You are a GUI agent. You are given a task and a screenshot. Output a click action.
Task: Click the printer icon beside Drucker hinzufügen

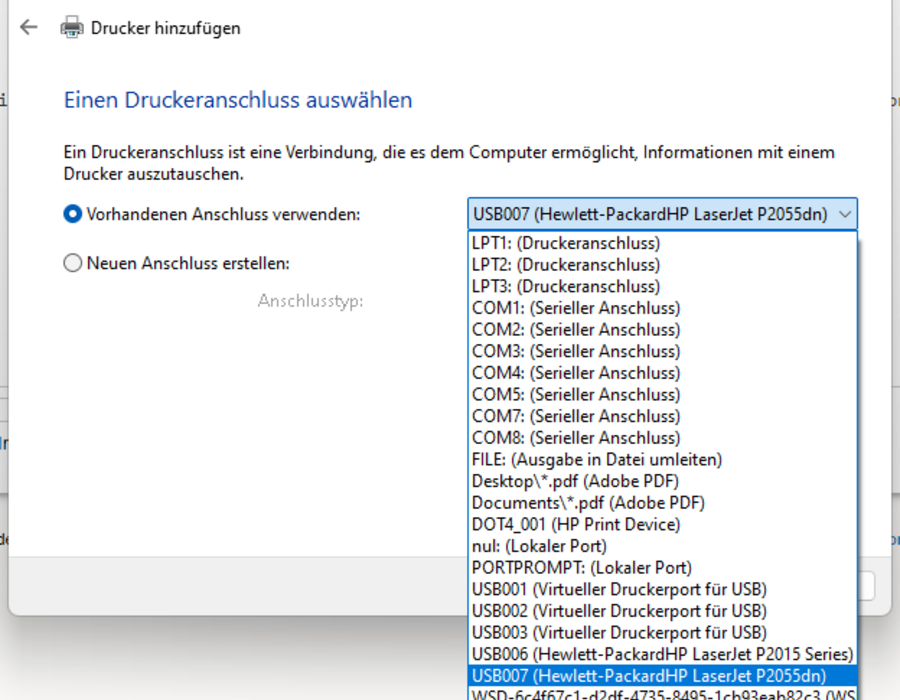[x=72, y=28]
